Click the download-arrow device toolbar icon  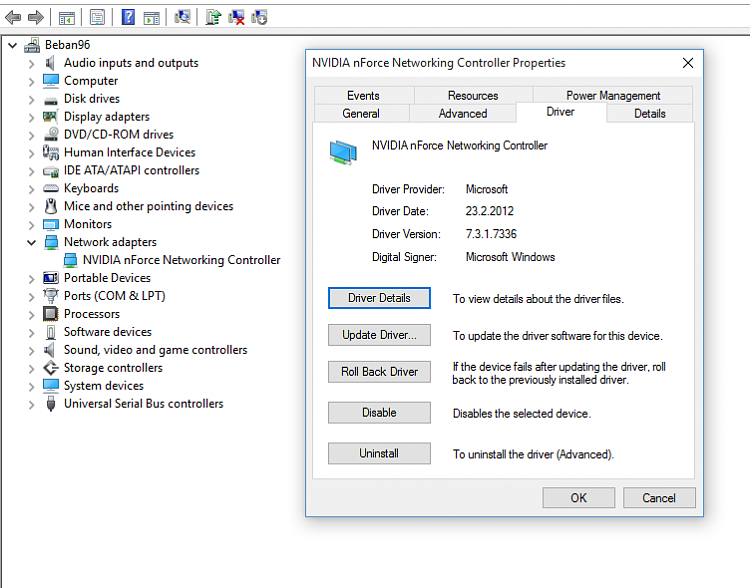pos(259,17)
